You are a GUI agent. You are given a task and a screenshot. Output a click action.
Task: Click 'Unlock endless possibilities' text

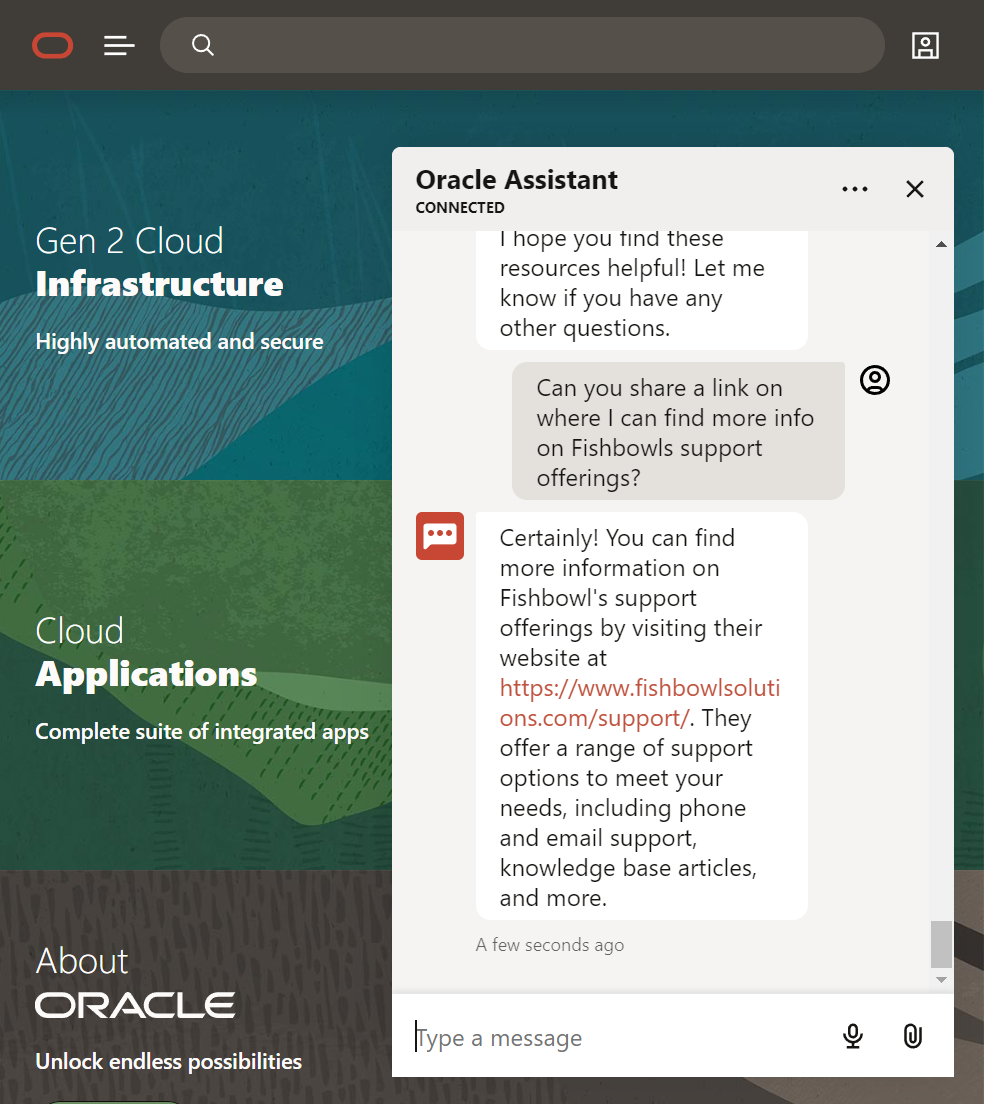[169, 1061]
